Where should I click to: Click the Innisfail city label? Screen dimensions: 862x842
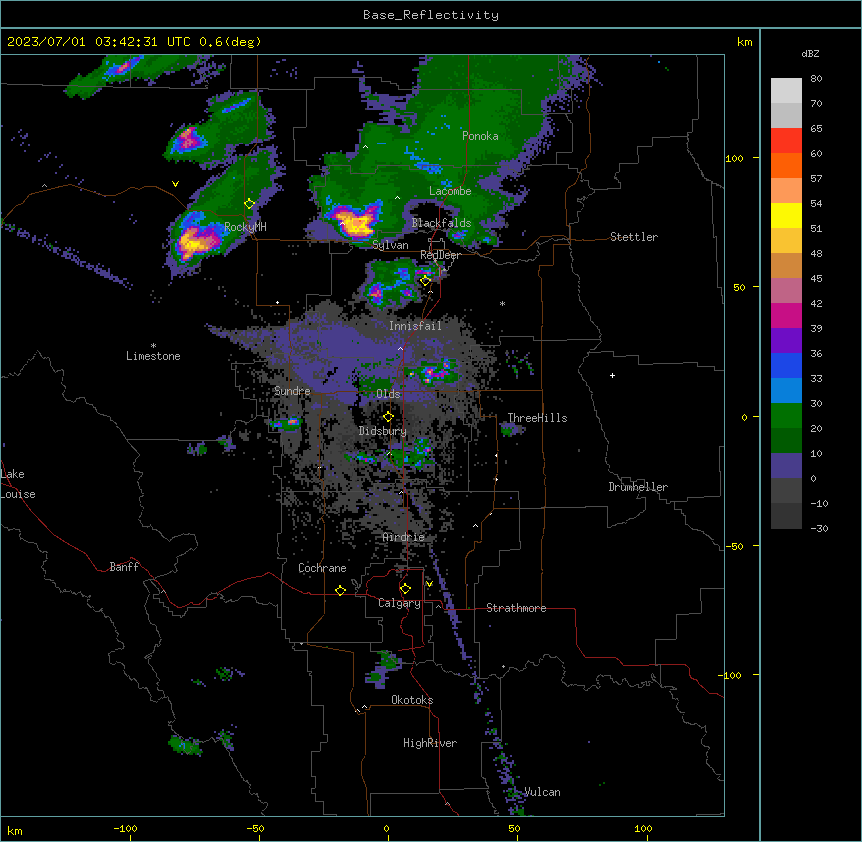pyautogui.click(x=415, y=326)
